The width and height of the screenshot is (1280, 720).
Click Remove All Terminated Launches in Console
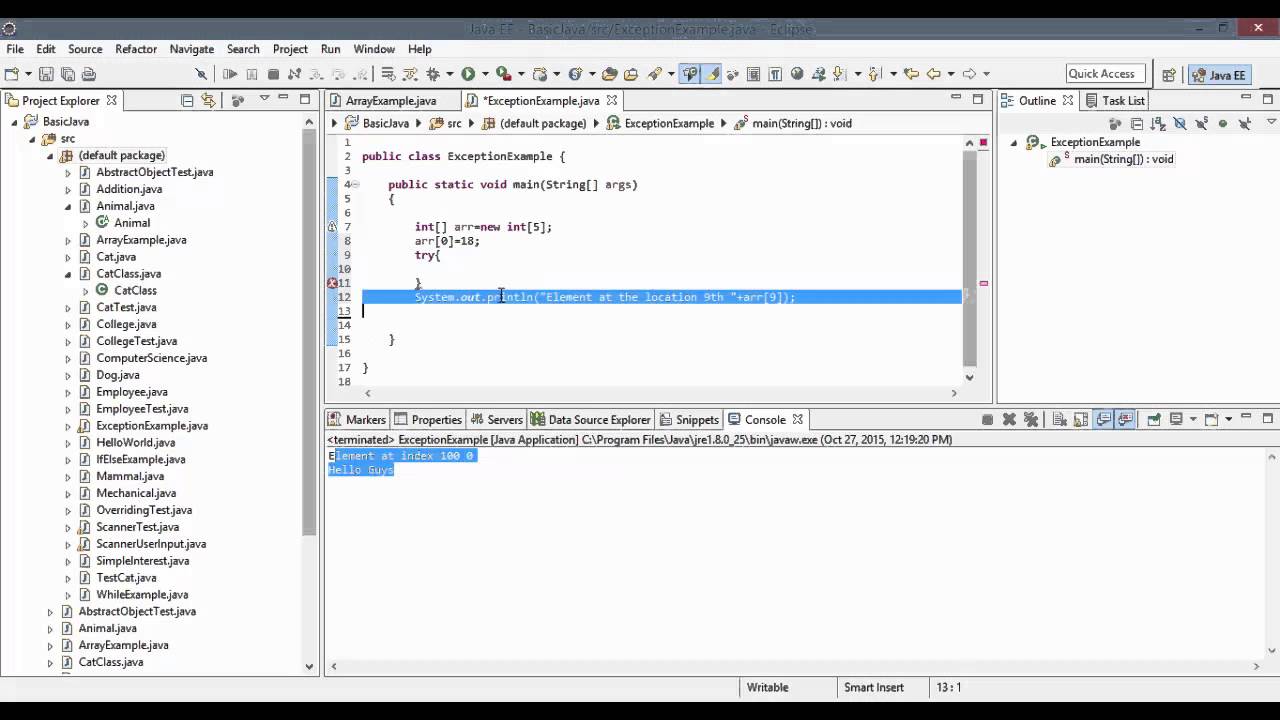click(x=1031, y=420)
